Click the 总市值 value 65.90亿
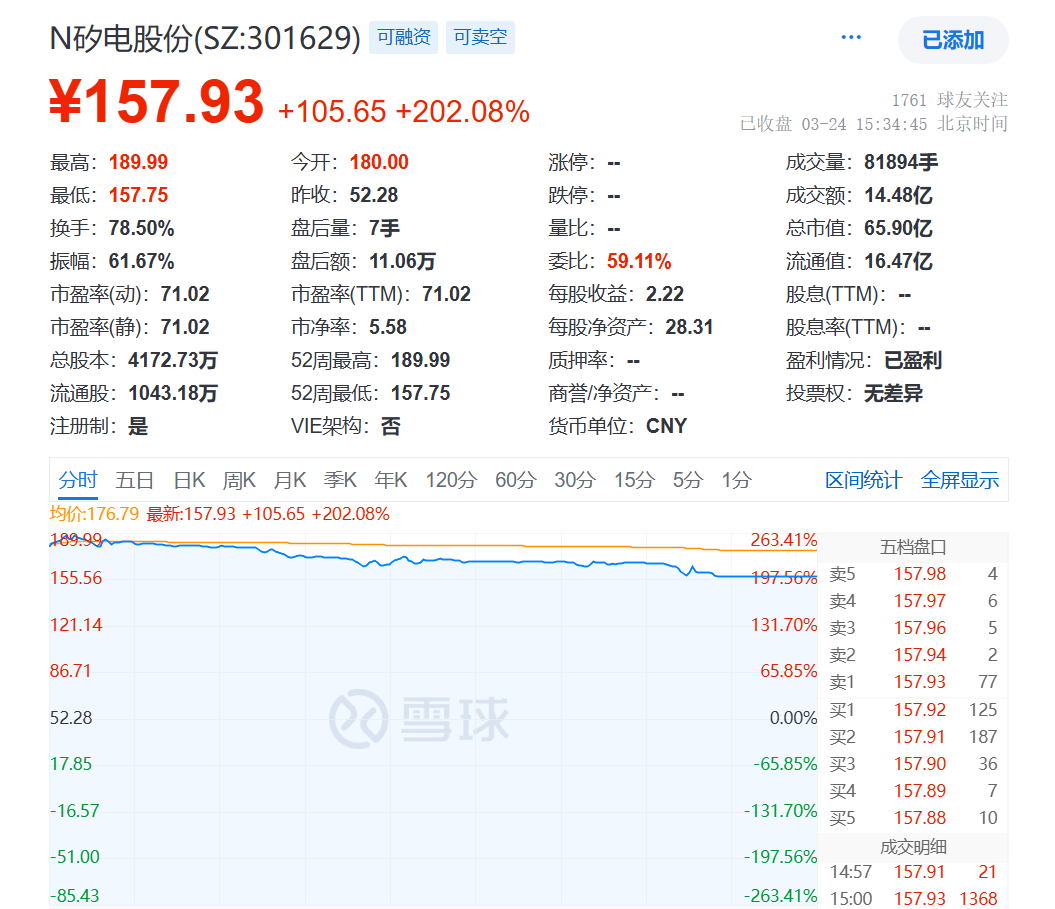 click(x=898, y=228)
